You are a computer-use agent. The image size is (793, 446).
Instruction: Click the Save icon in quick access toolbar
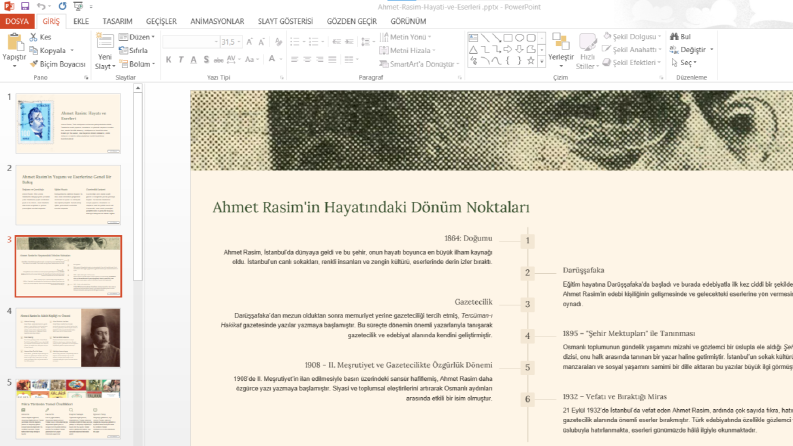(24, 6)
